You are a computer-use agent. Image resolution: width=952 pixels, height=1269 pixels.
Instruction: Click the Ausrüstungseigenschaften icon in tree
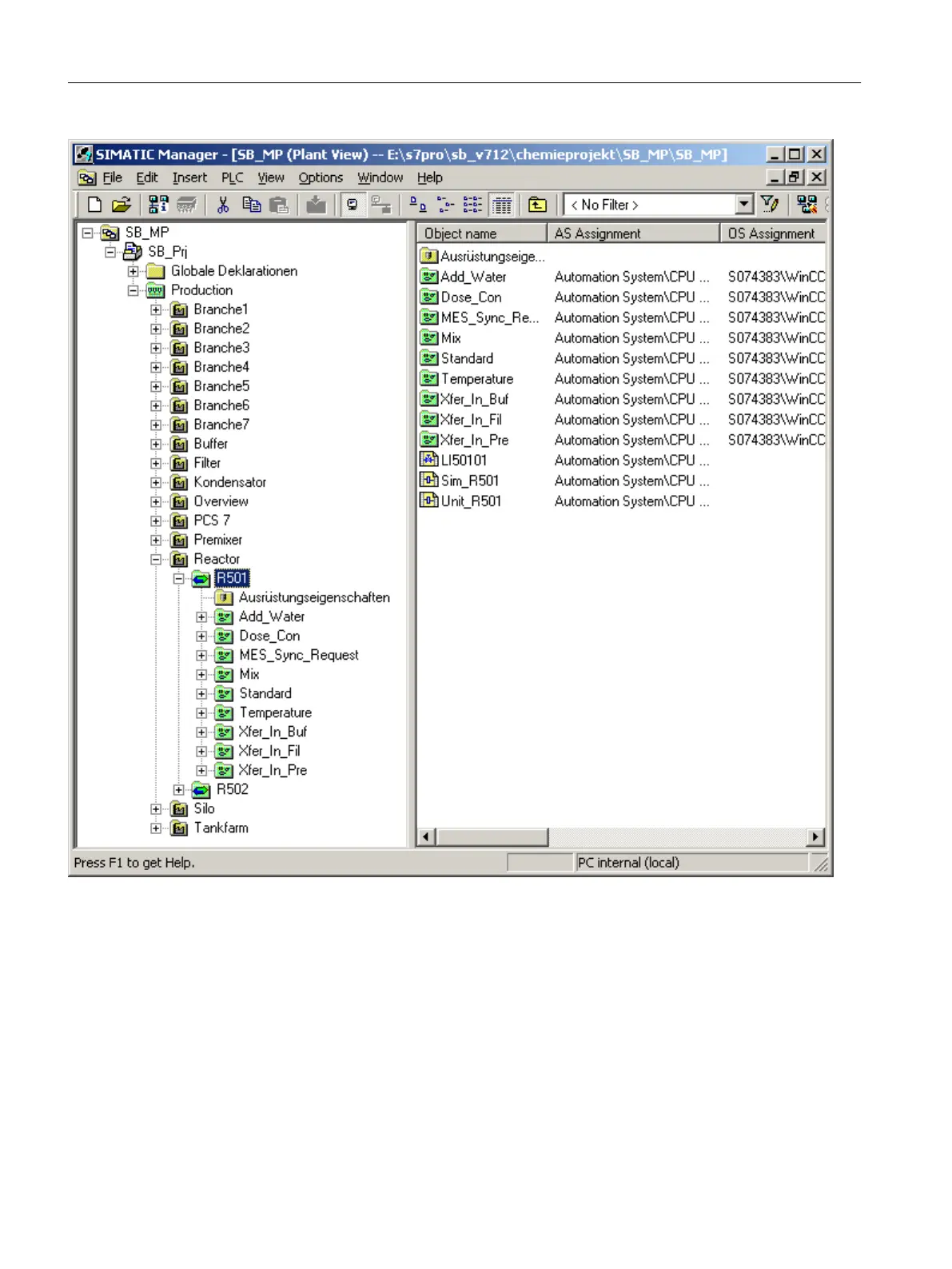tap(225, 598)
